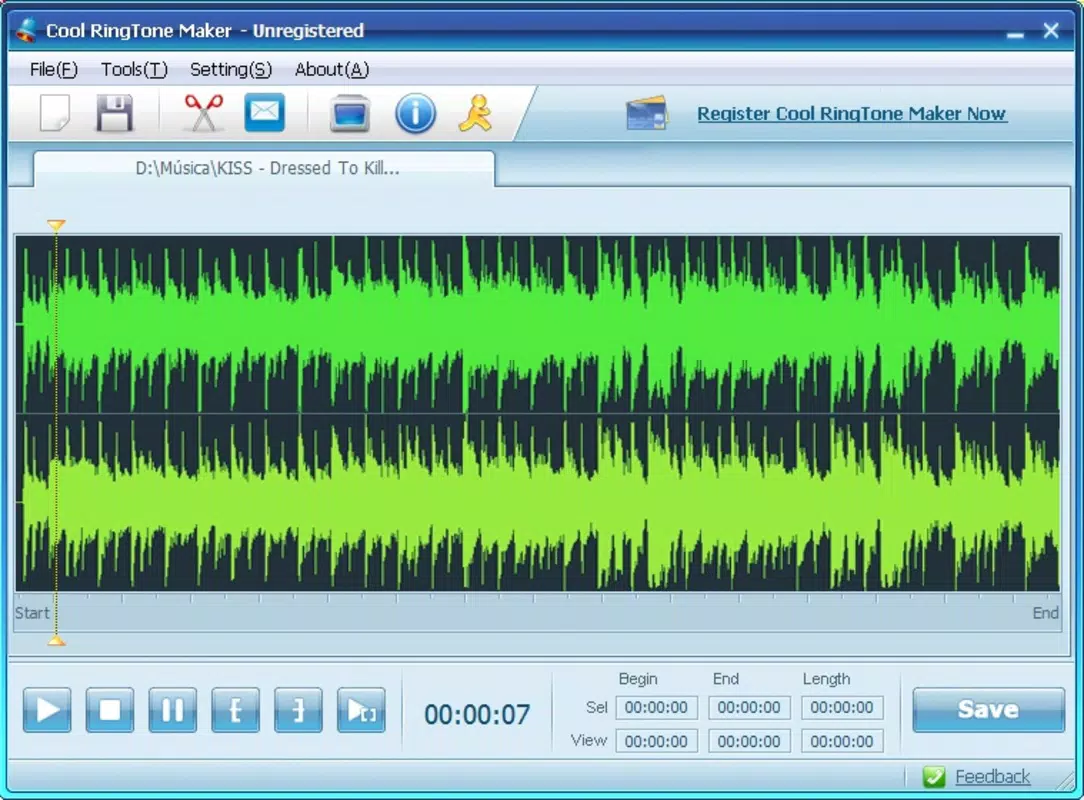Stop audio playback
The width and height of the screenshot is (1084, 800).
(110, 709)
